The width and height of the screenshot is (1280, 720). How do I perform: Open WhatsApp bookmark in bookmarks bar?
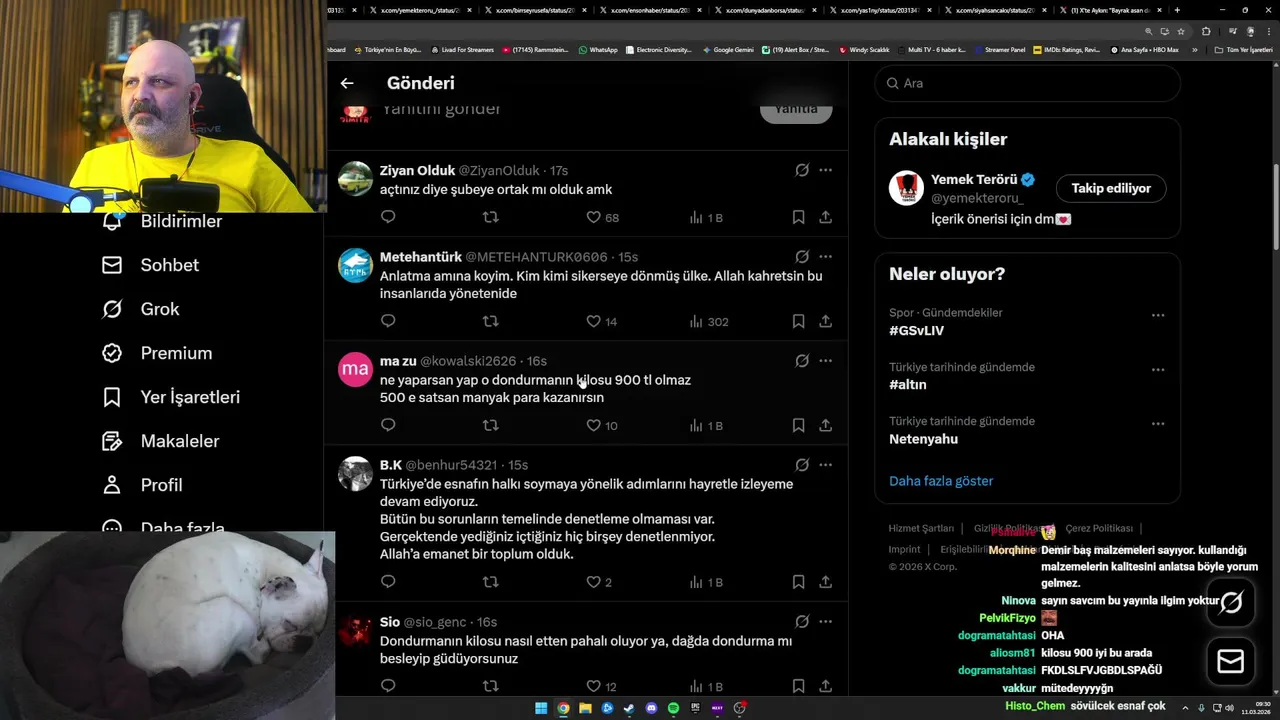(x=598, y=49)
